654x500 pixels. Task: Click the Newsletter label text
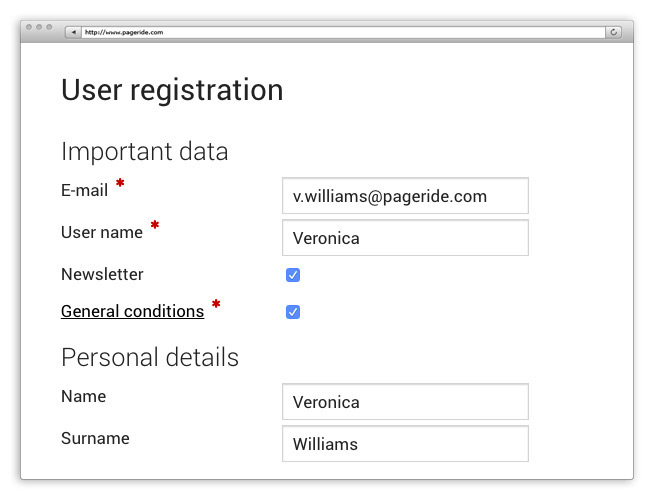click(102, 274)
